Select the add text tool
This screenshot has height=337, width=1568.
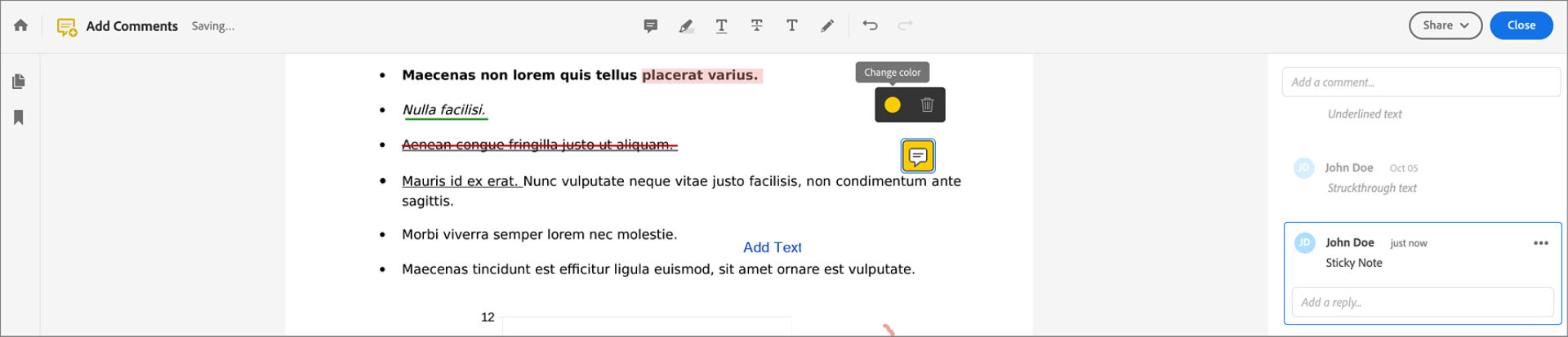coord(792,26)
